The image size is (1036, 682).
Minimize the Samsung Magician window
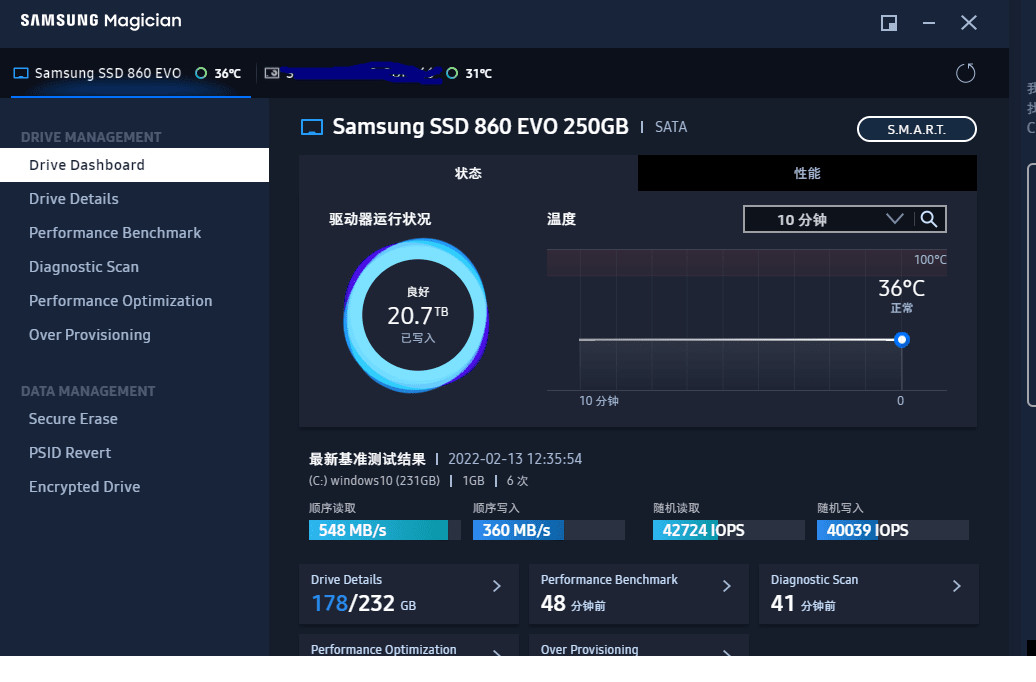click(929, 23)
